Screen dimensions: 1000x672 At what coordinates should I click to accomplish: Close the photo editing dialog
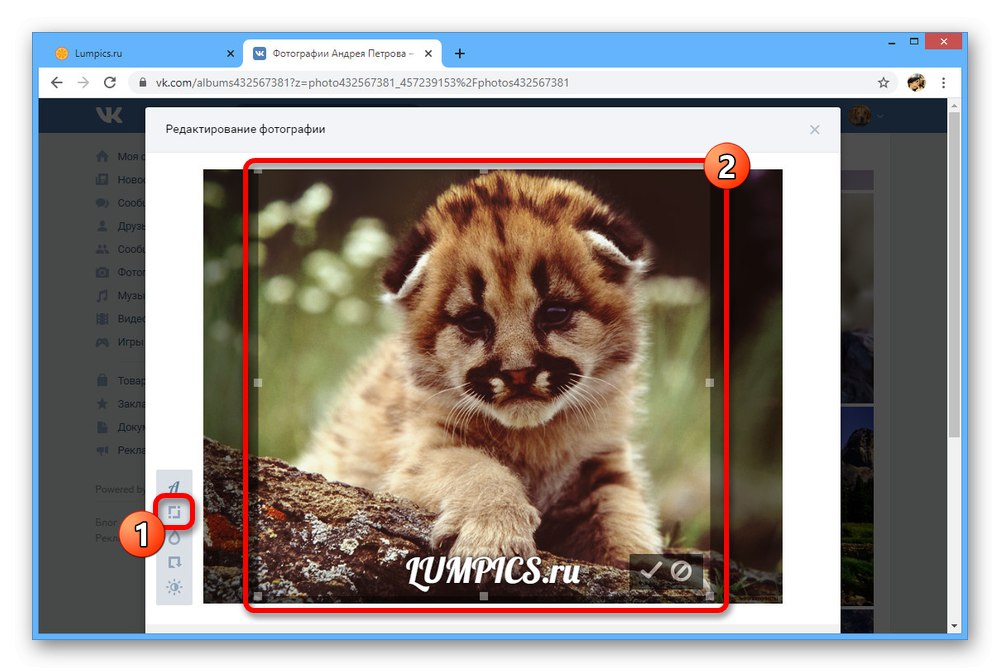[x=814, y=129]
